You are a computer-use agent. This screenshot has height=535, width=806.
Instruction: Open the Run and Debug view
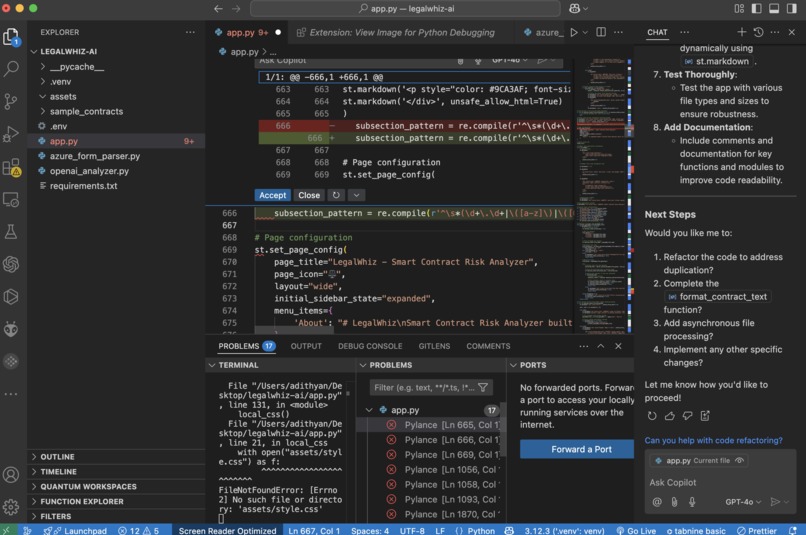pyautogui.click(x=11, y=134)
